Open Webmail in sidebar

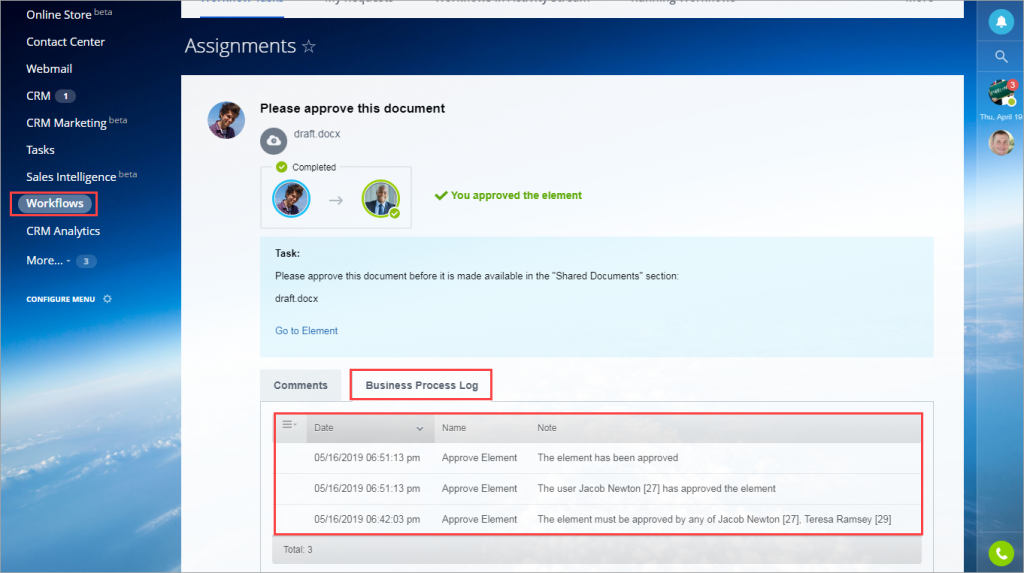tap(49, 69)
